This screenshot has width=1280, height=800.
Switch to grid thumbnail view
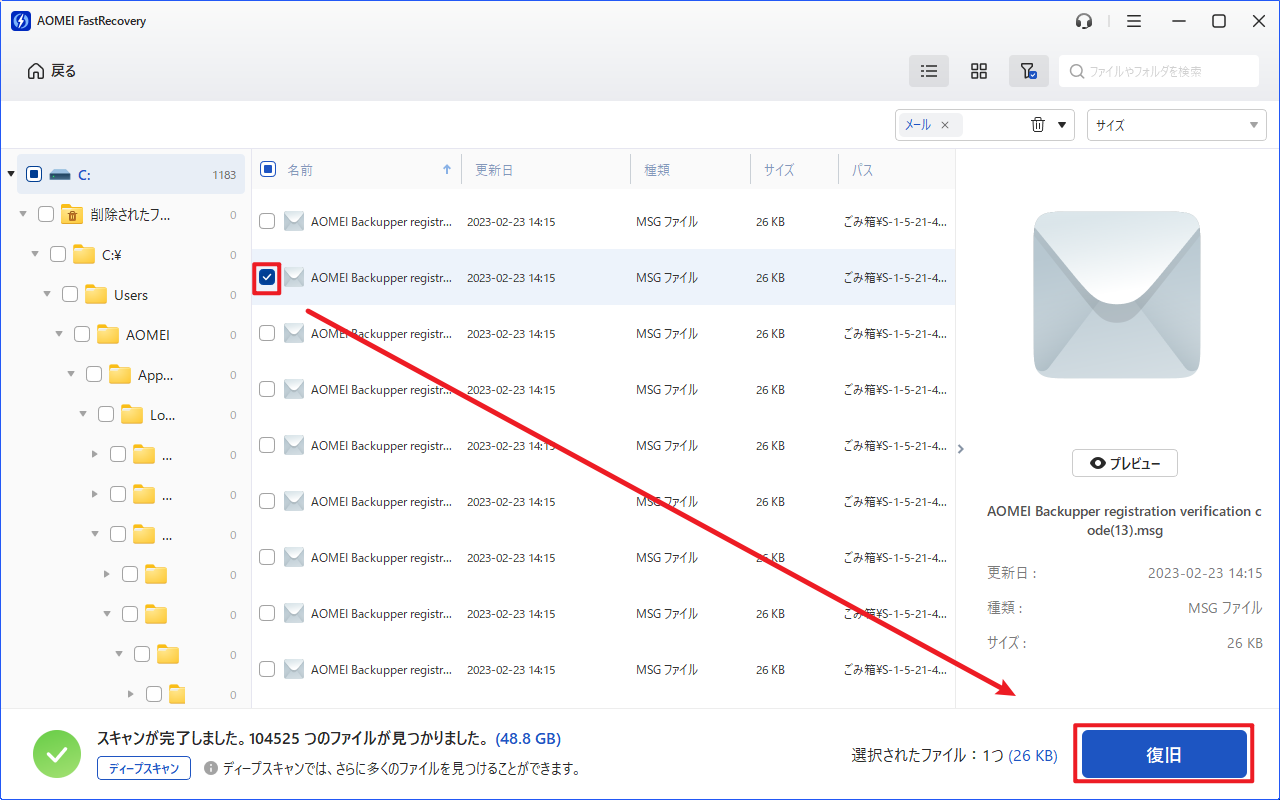coord(979,71)
